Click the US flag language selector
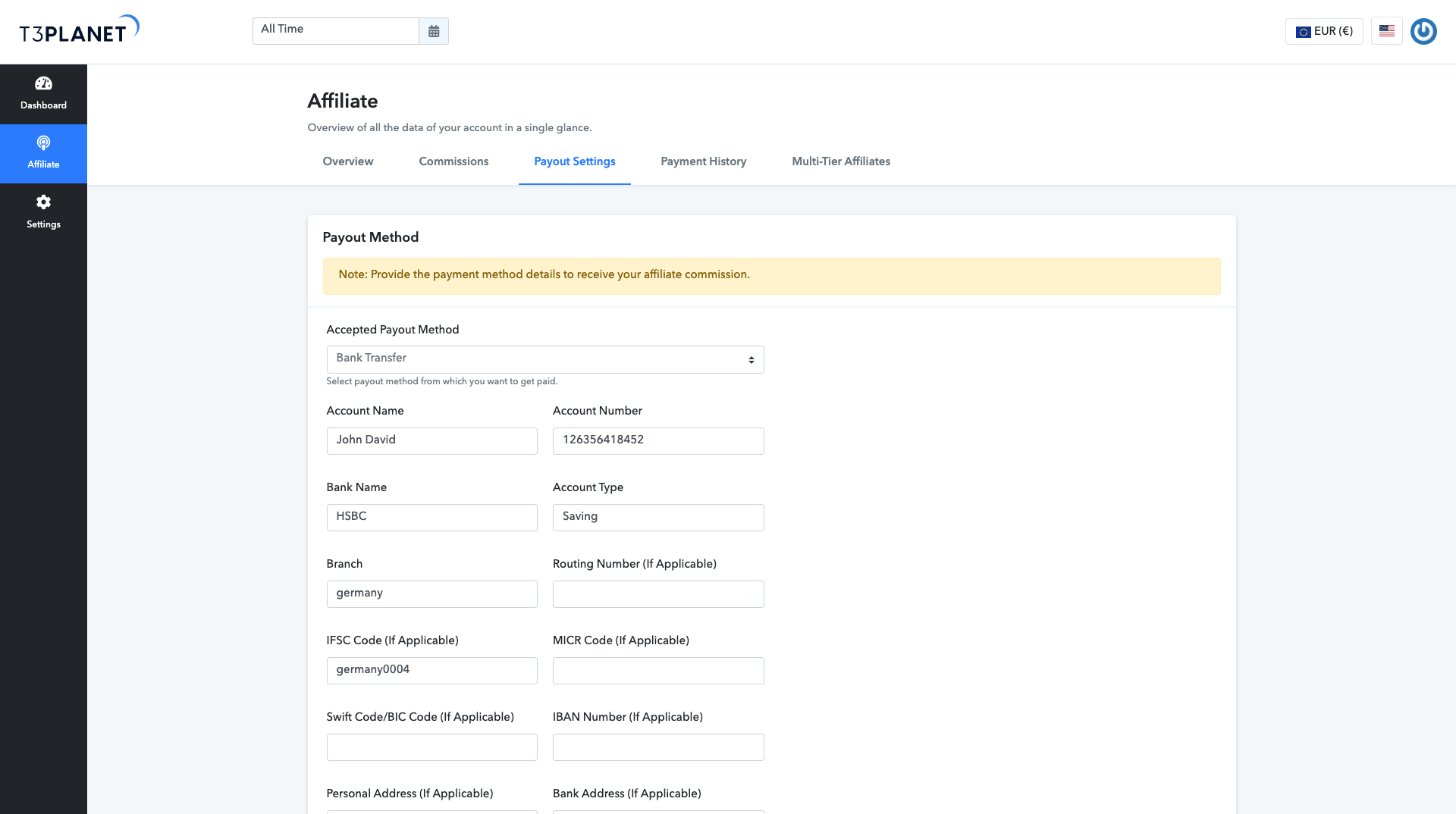 pyautogui.click(x=1386, y=30)
